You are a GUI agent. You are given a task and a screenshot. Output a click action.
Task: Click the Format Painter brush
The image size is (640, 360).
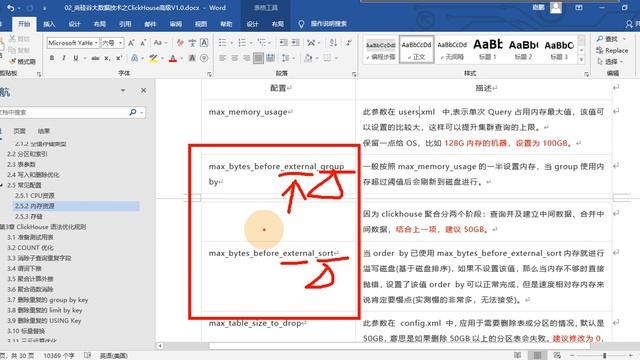click(22, 61)
